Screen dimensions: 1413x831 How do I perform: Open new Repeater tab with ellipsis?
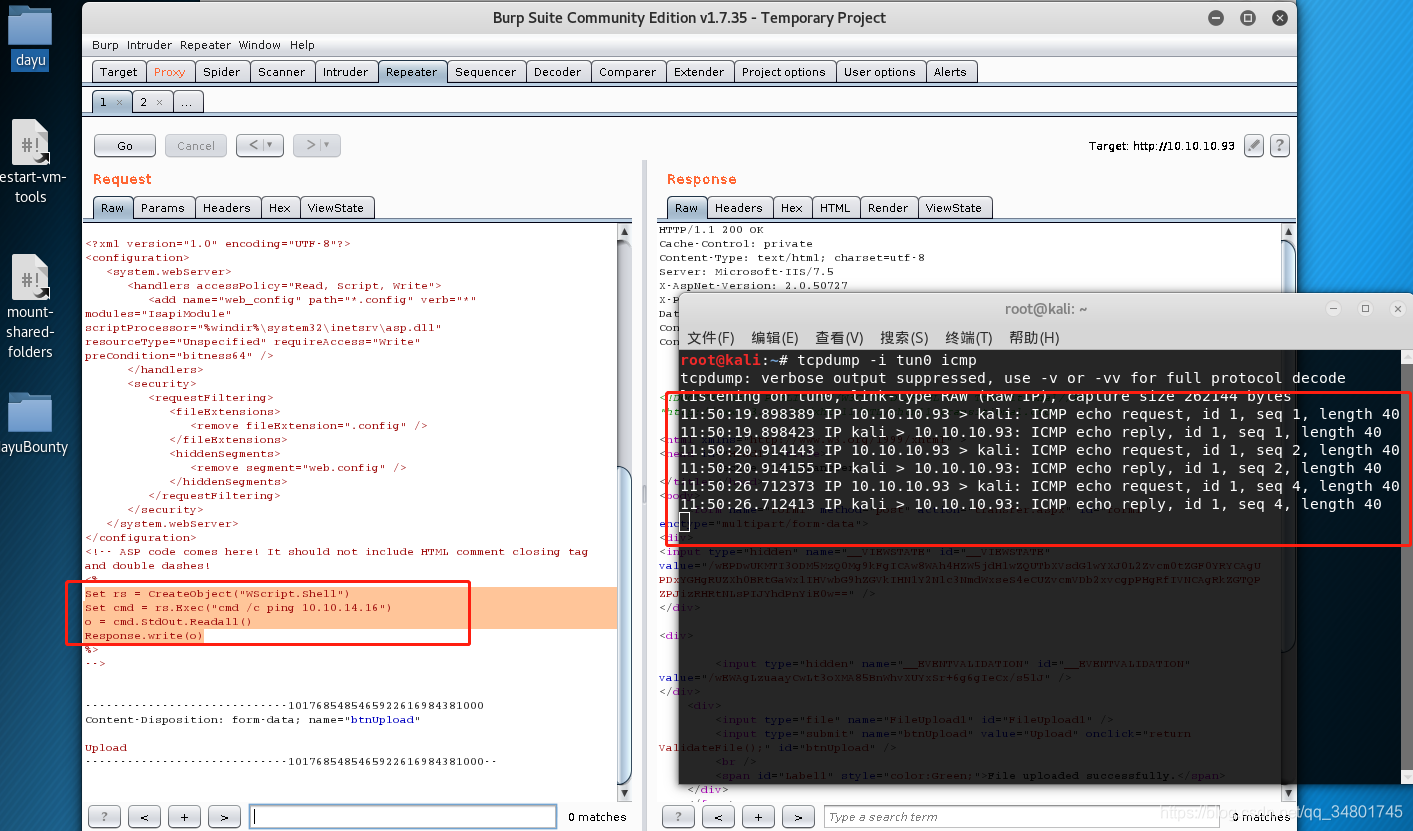point(188,102)
